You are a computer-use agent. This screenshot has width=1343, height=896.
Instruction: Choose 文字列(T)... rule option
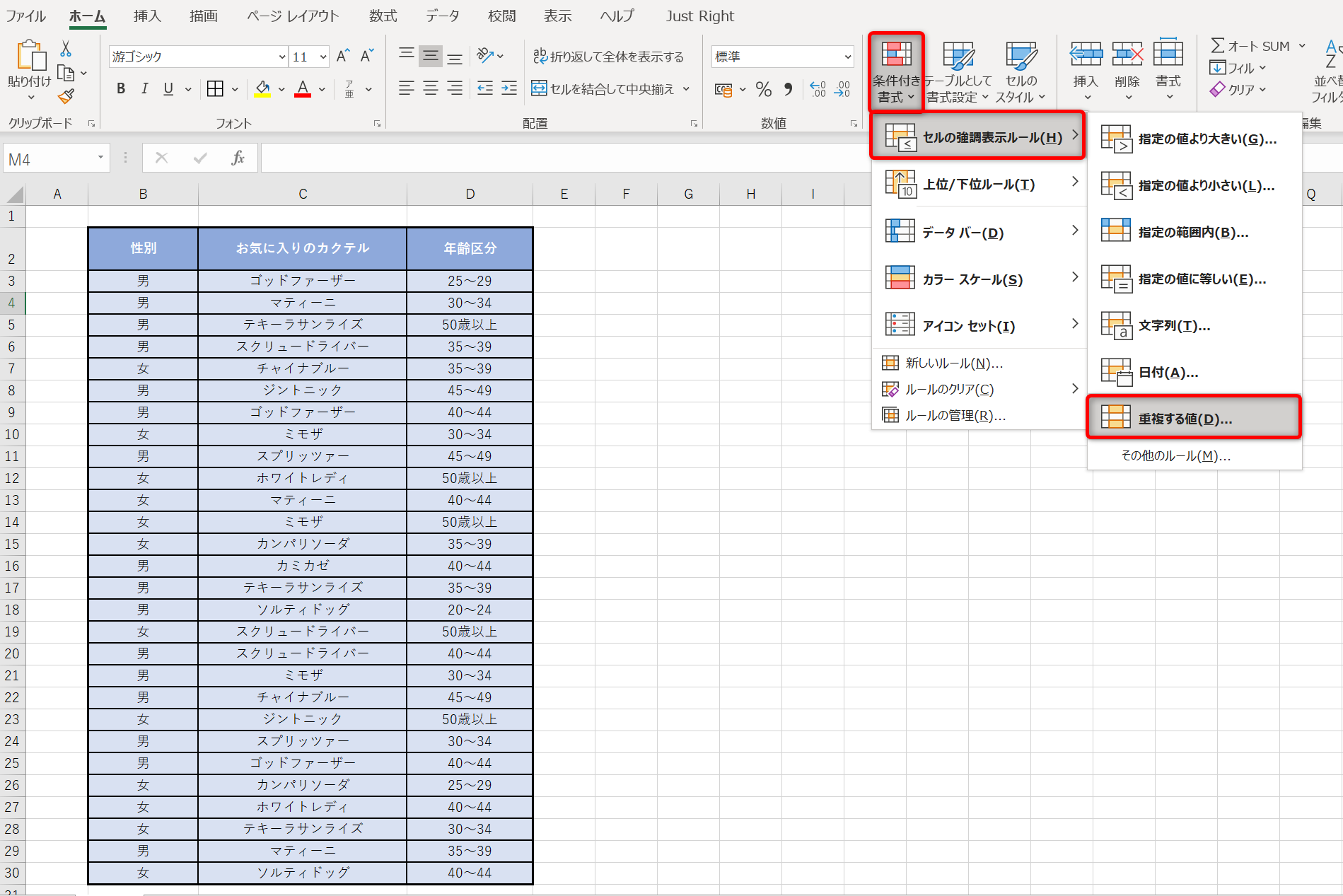[x=1194, y=325]
